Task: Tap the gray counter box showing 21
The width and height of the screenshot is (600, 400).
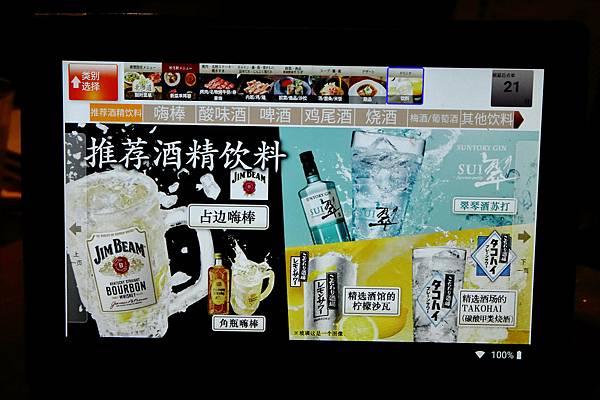Action: [x=512, y=88]
